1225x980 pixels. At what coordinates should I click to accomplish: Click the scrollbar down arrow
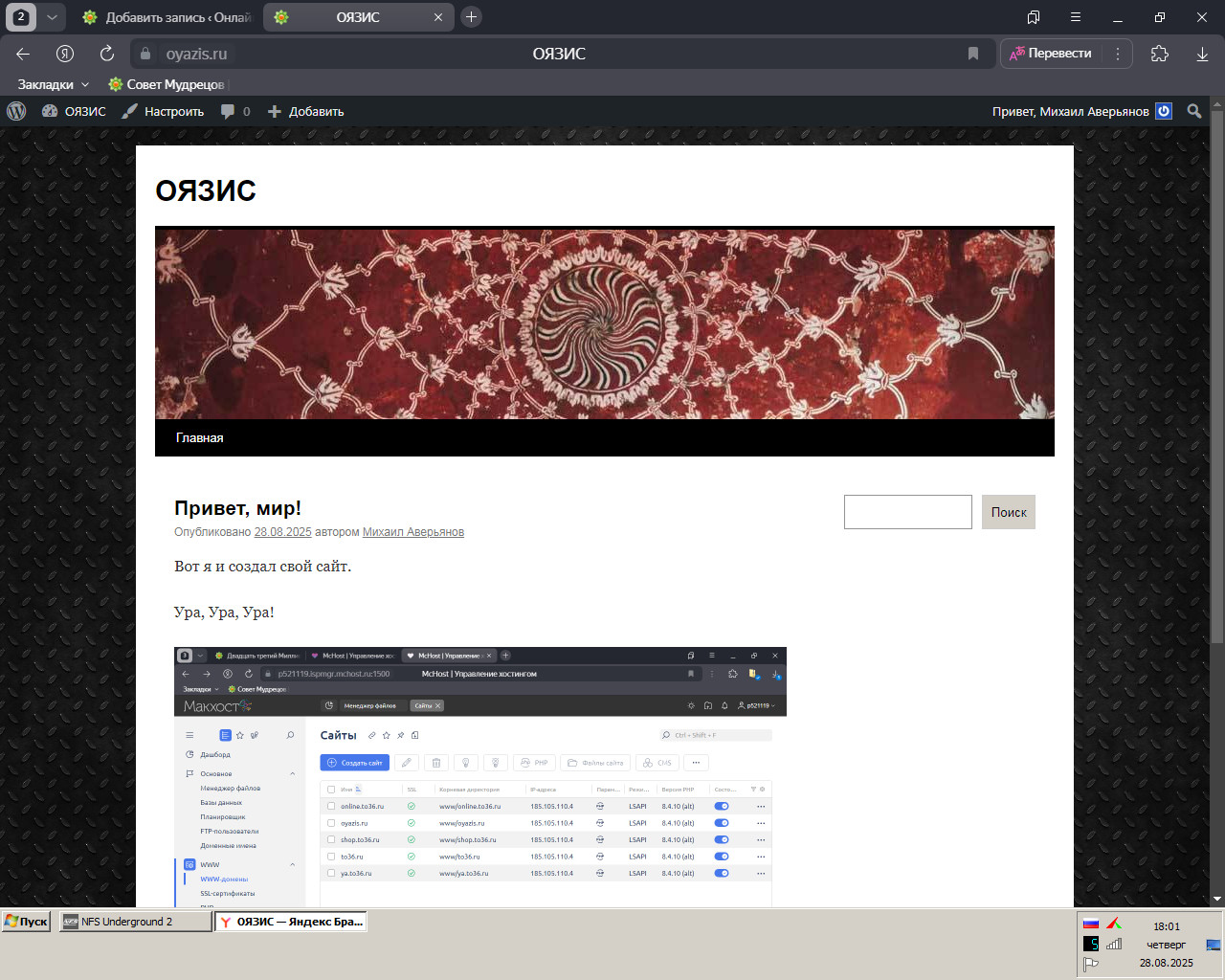point(1217,900)
